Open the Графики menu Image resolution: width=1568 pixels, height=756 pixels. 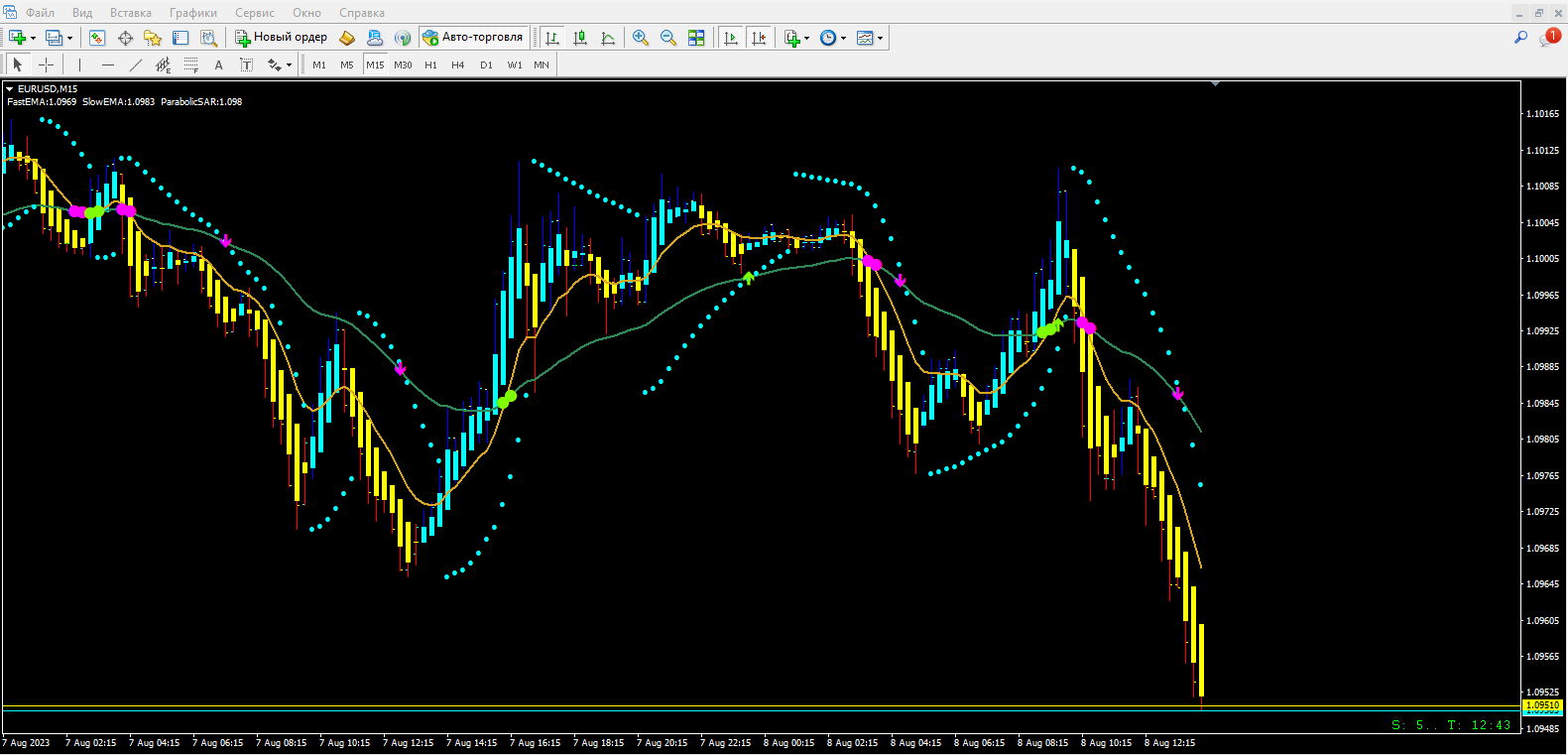[x=192, y=13]
